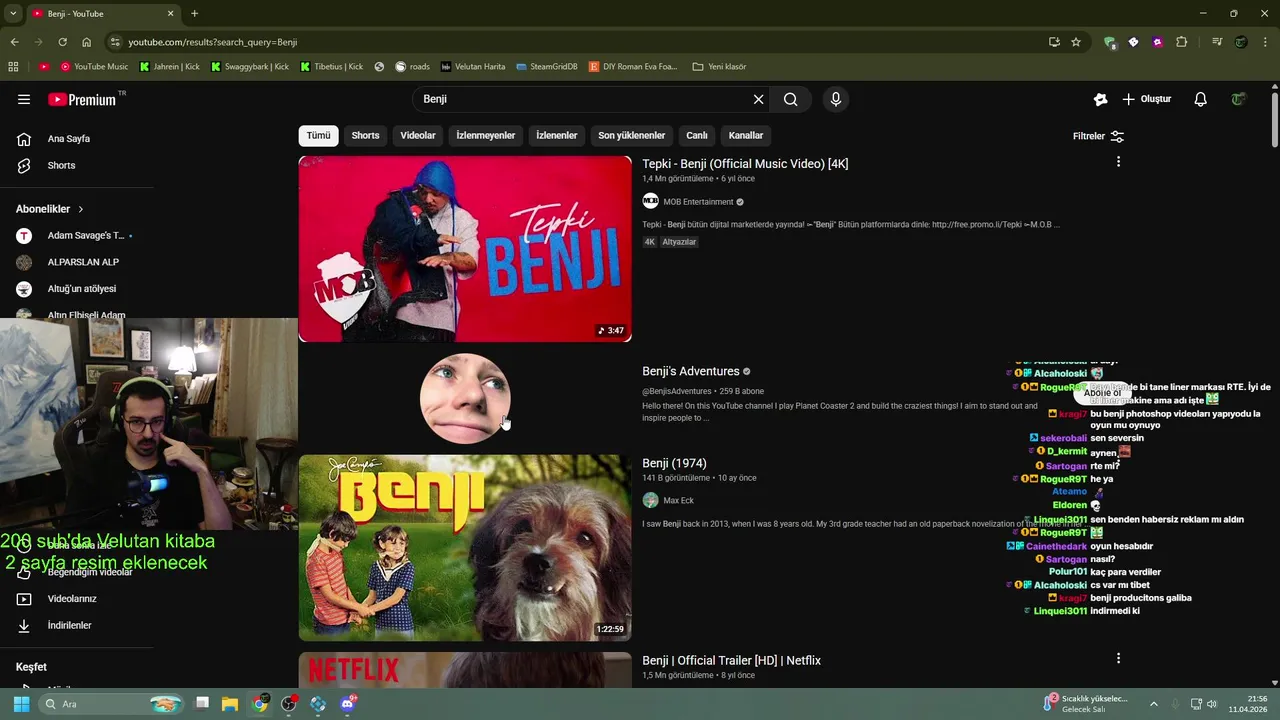This screenshot has height=720, width=1280.
Task: Open the Yeni klasör bookmark folder
Action: (719, 67)
